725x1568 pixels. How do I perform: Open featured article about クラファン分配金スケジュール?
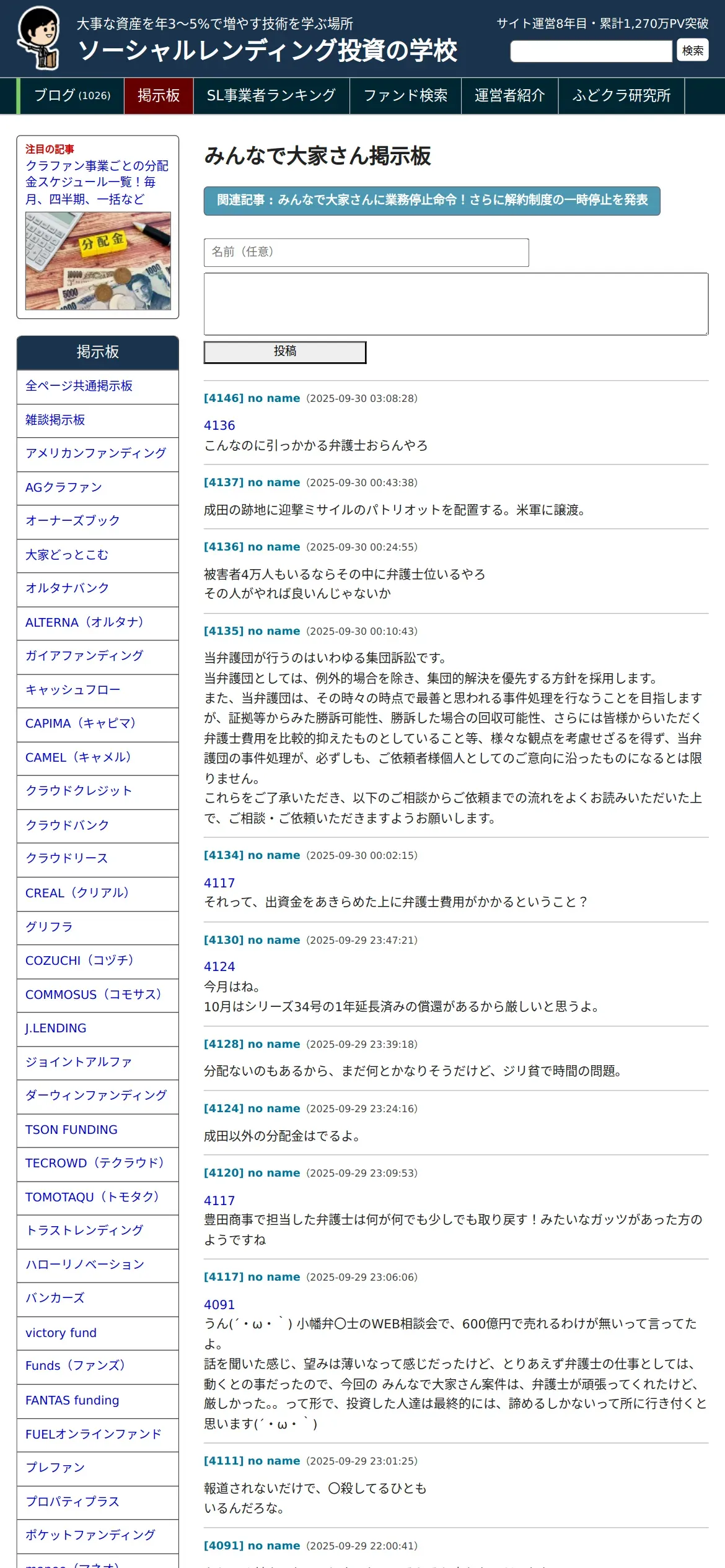point(97,182)
